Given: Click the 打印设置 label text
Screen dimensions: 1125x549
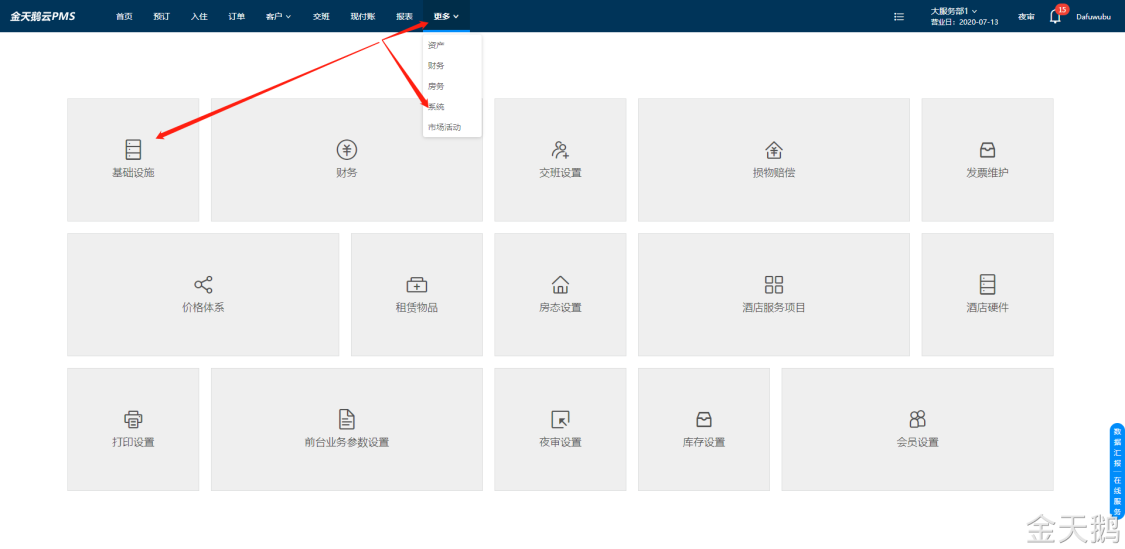Looking at the screenshot, I should 133,442.
